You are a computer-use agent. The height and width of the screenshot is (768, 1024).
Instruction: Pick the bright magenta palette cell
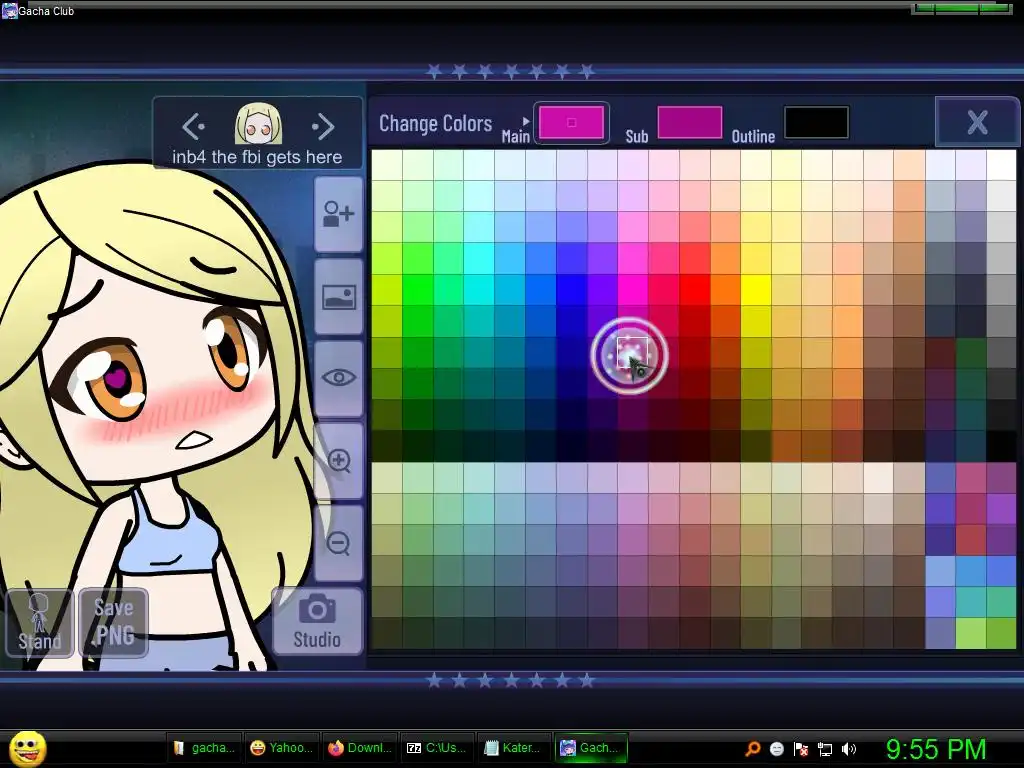tap(633, 290)
